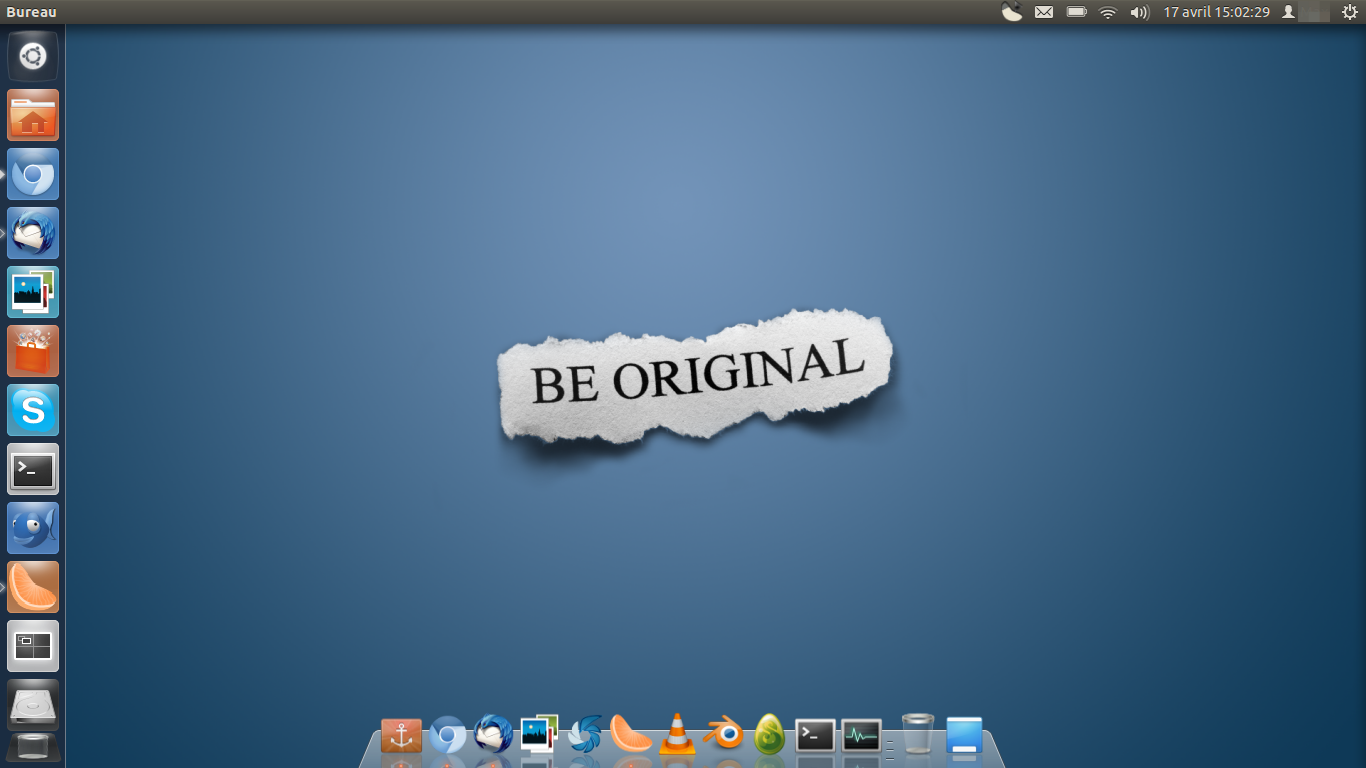This screenshot has width=1366, height=768.
Task: Launch Chromium from the left launcher
Action: (x=33, y=174)
